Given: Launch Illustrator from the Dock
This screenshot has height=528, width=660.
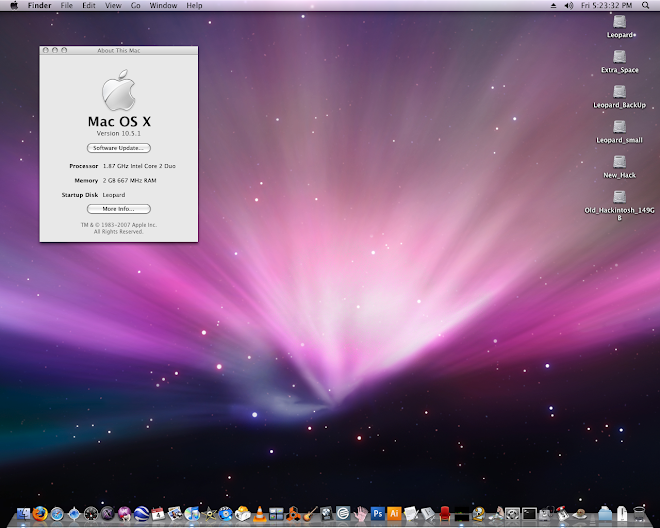Looking at the screenshot, I should (394, 513).
